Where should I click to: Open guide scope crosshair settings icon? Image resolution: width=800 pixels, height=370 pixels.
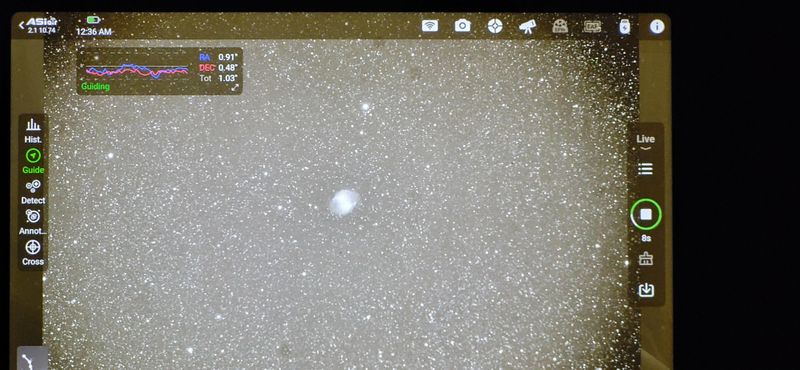point(495,26)
